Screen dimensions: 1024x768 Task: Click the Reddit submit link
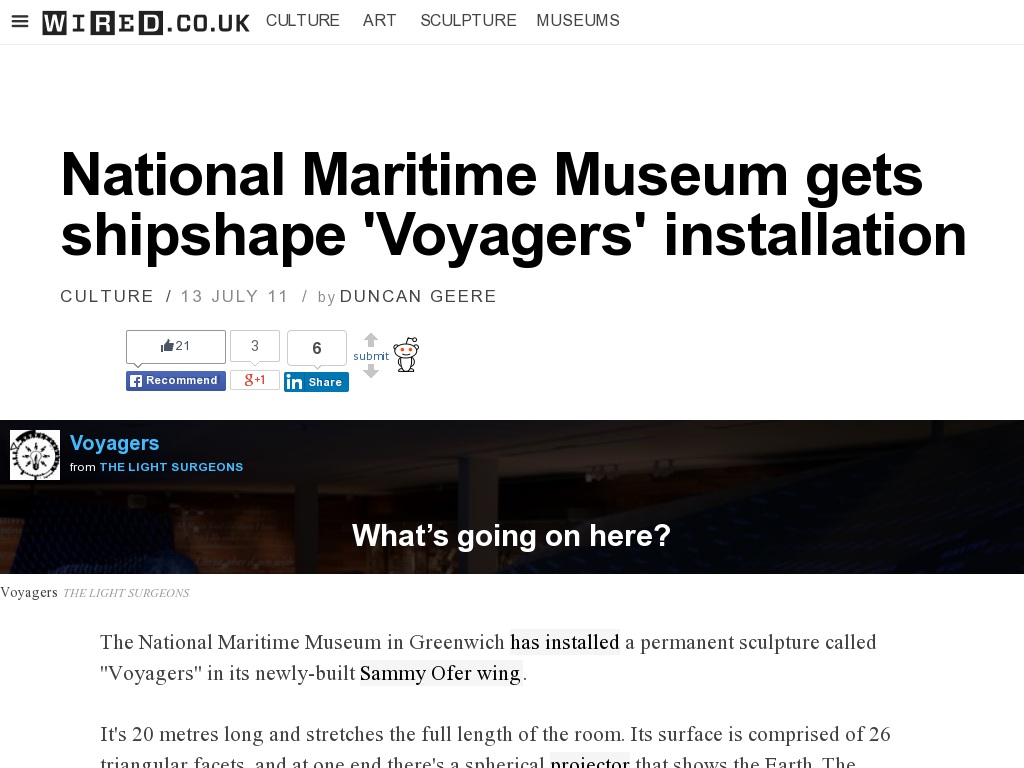371,356
